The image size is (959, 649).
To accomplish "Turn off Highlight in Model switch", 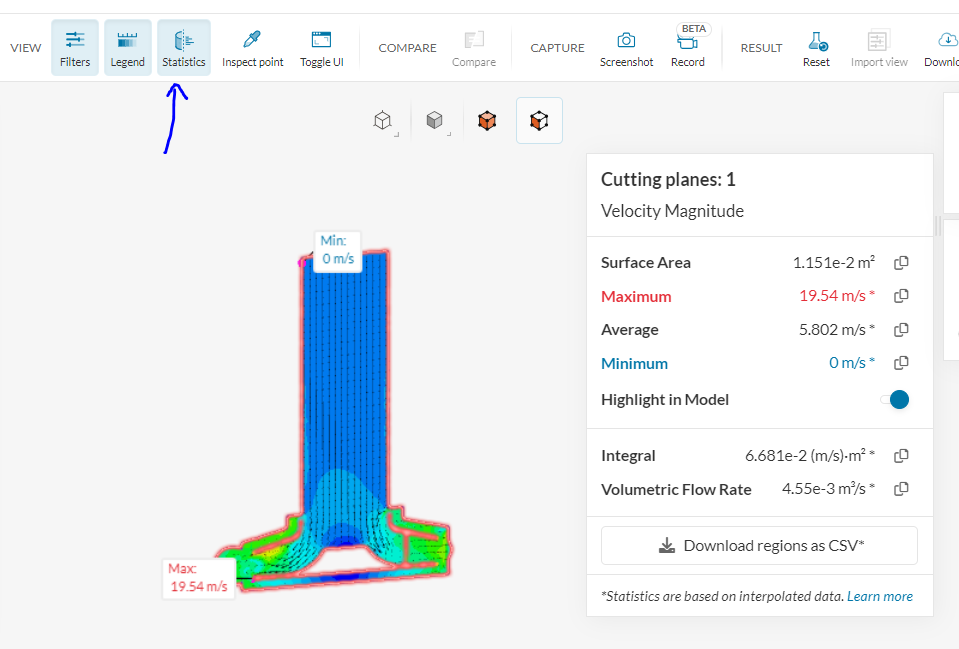I will pos(895,400).
